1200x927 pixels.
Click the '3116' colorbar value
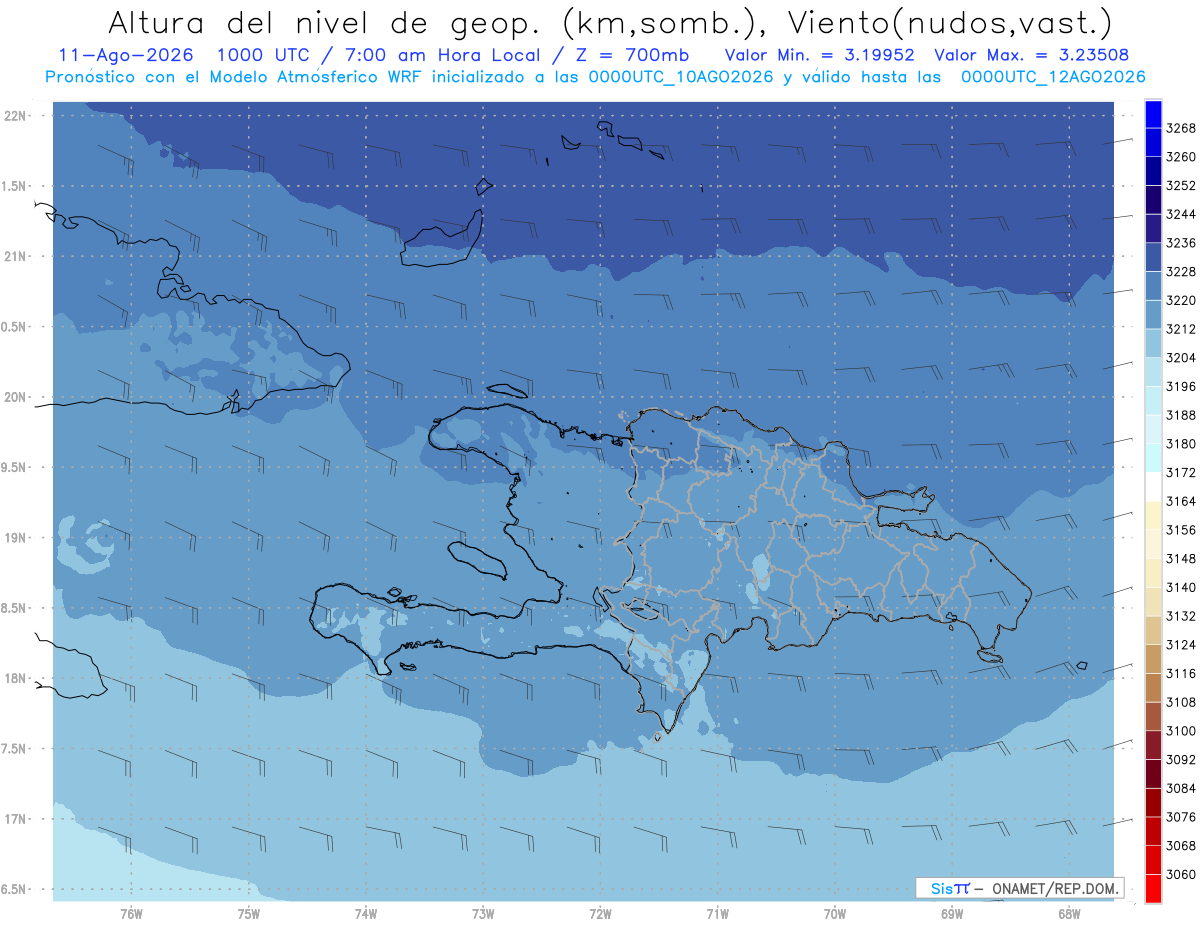tap(1181, 673)
